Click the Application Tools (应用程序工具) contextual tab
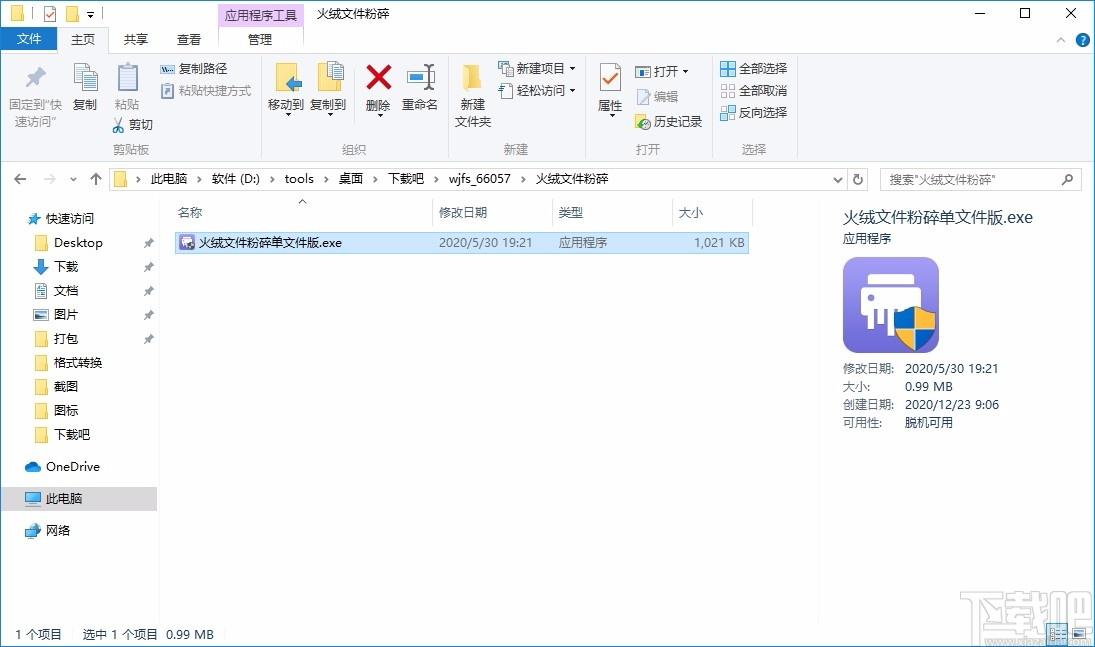 tap(260, 15)
